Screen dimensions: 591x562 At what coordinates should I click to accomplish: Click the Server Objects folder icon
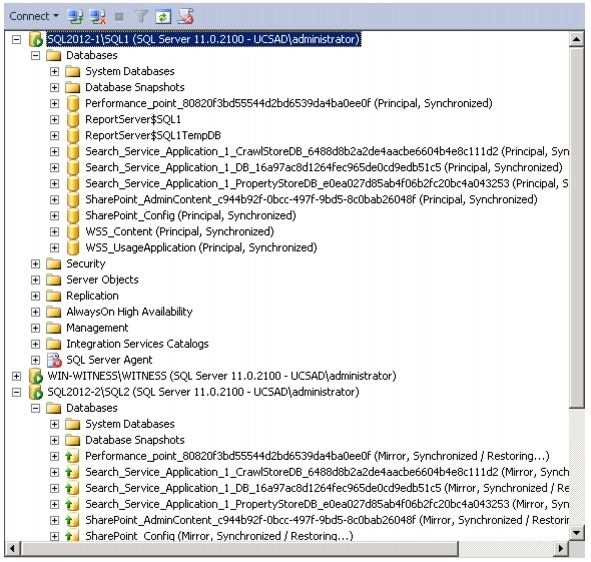point(54,280)
